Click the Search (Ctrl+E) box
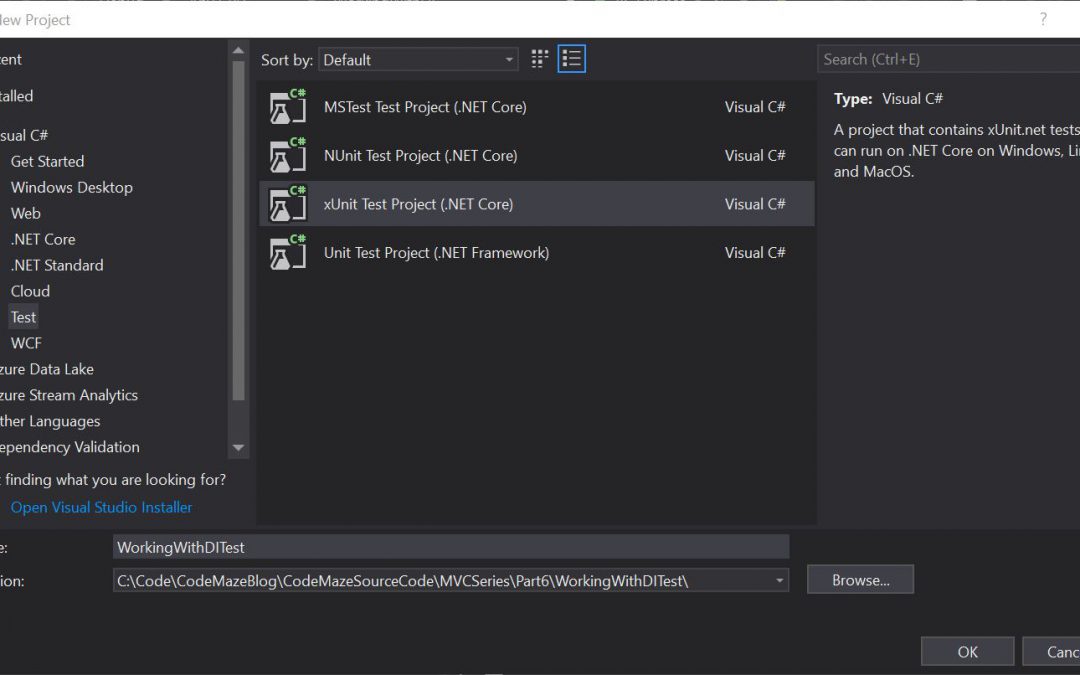 pos(945,60)
